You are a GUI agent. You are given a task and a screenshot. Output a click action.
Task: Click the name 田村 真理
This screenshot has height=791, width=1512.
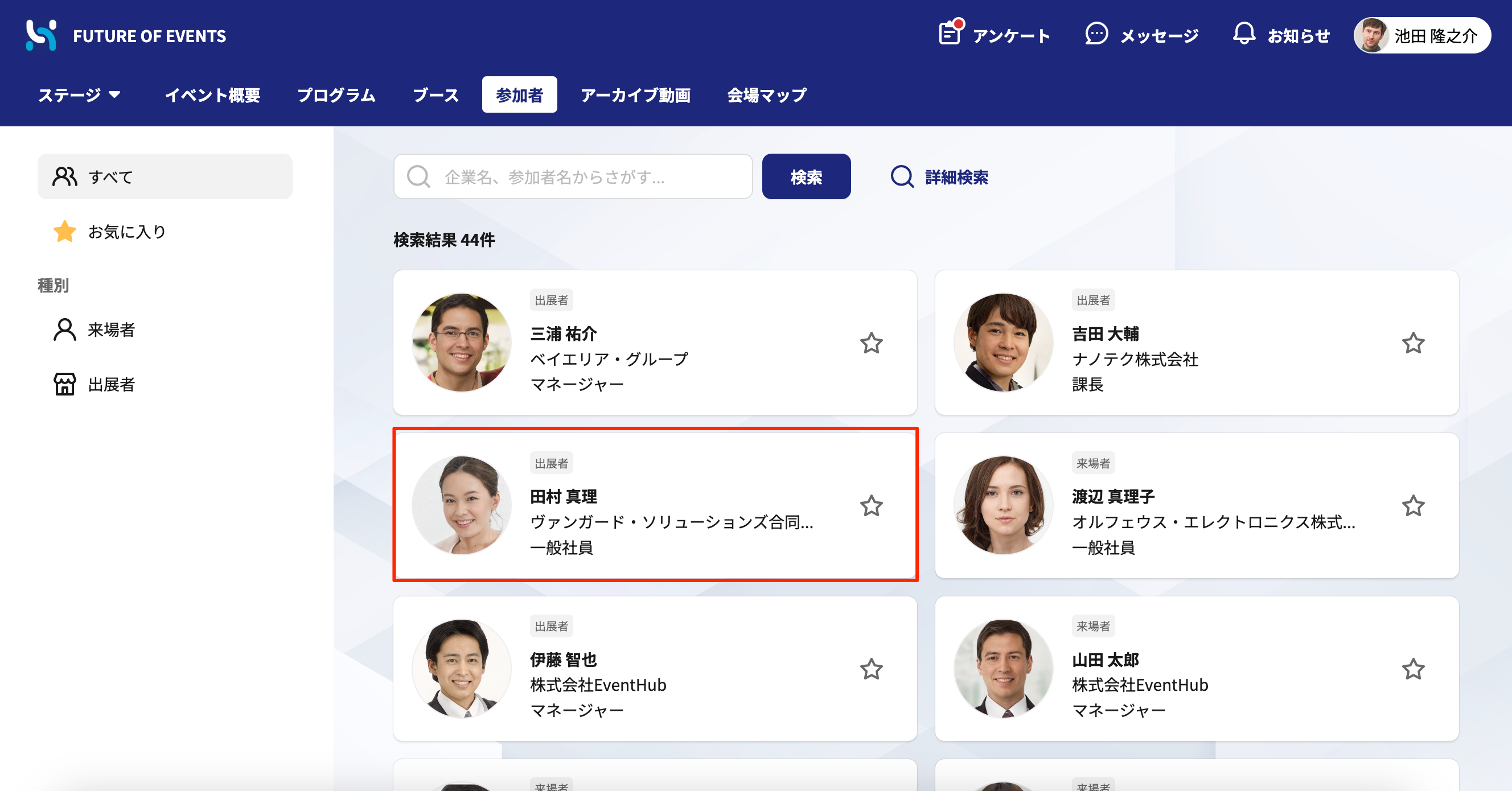click(564, 496)
